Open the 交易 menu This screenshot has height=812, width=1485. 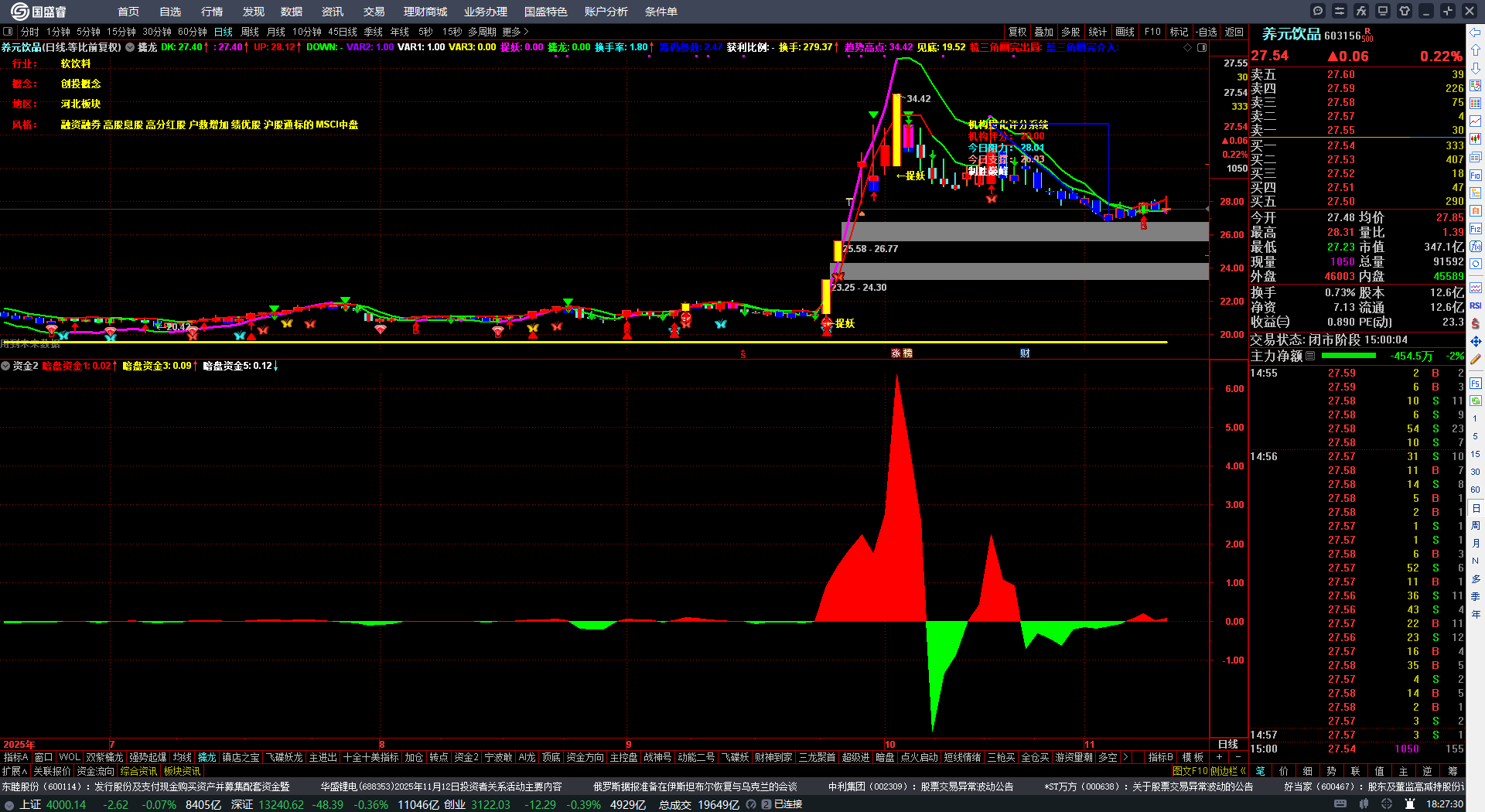(x=374, y=12)
